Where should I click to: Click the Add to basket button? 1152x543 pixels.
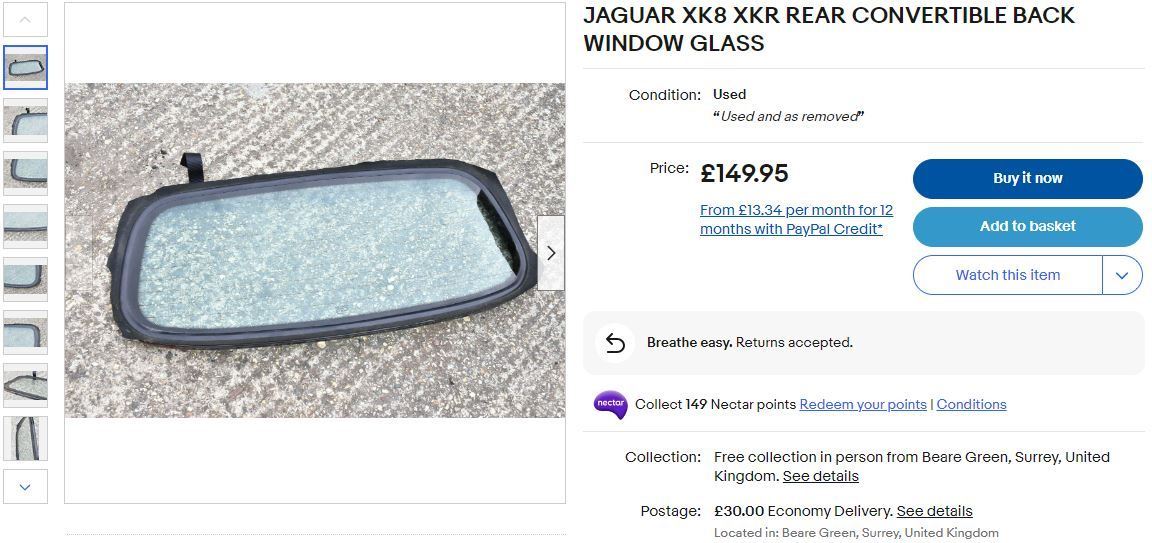click(x=1028, y=227)
